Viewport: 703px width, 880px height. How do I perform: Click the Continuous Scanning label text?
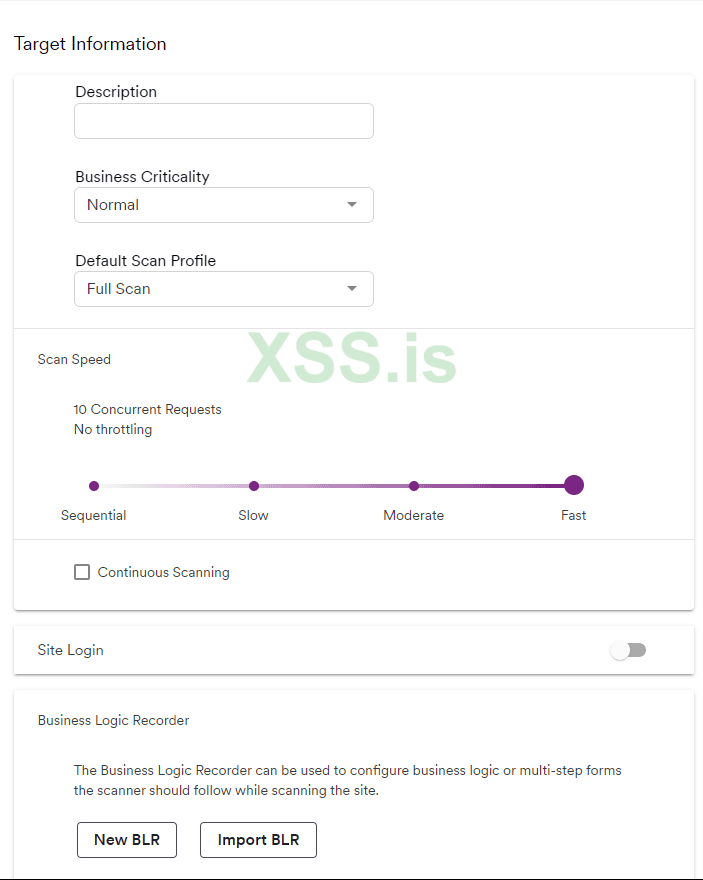click(x=164, y=573)
